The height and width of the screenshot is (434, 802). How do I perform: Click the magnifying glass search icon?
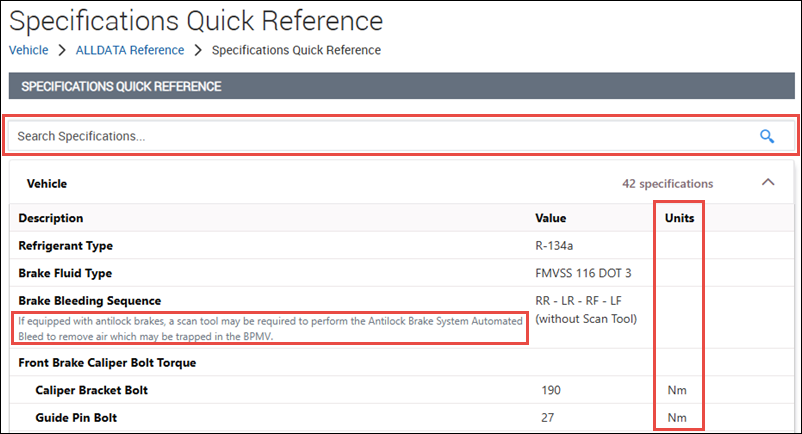pos(767,136)
